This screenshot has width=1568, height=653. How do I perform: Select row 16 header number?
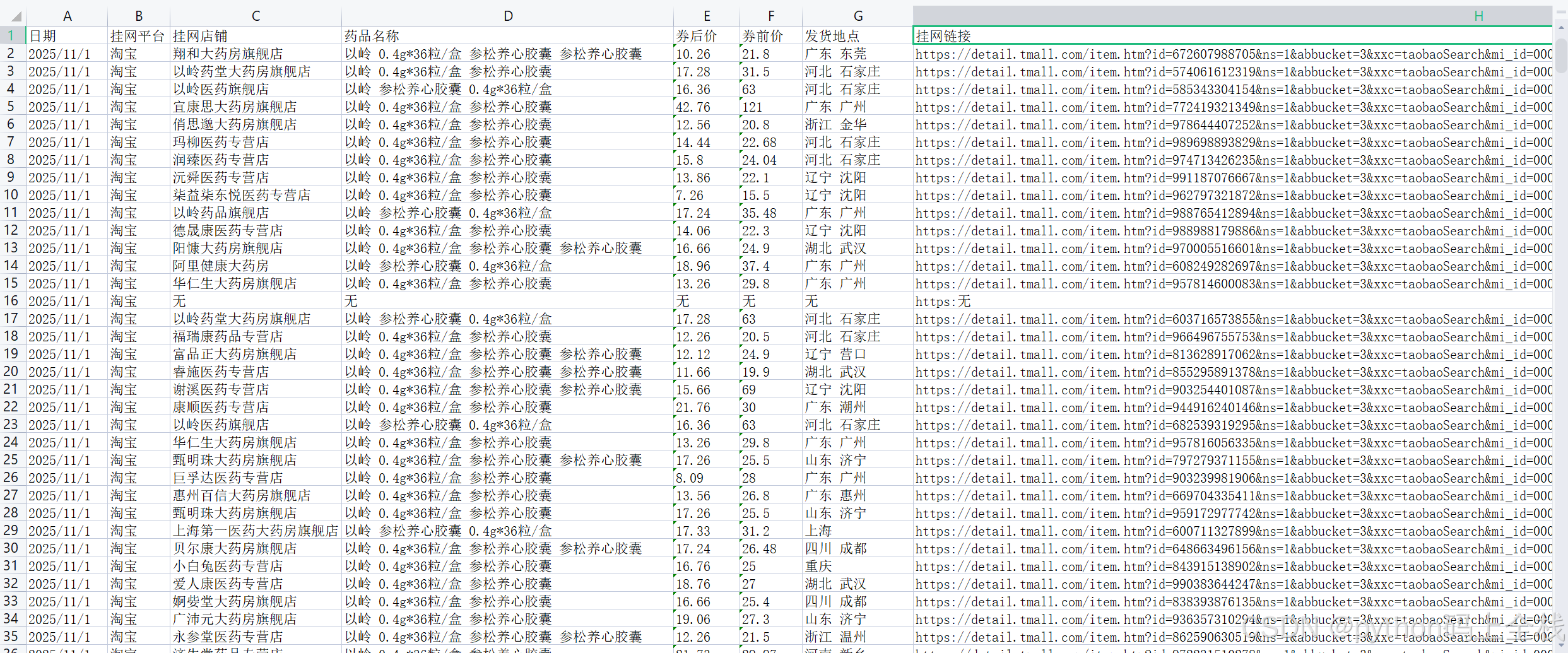[12, 301]
